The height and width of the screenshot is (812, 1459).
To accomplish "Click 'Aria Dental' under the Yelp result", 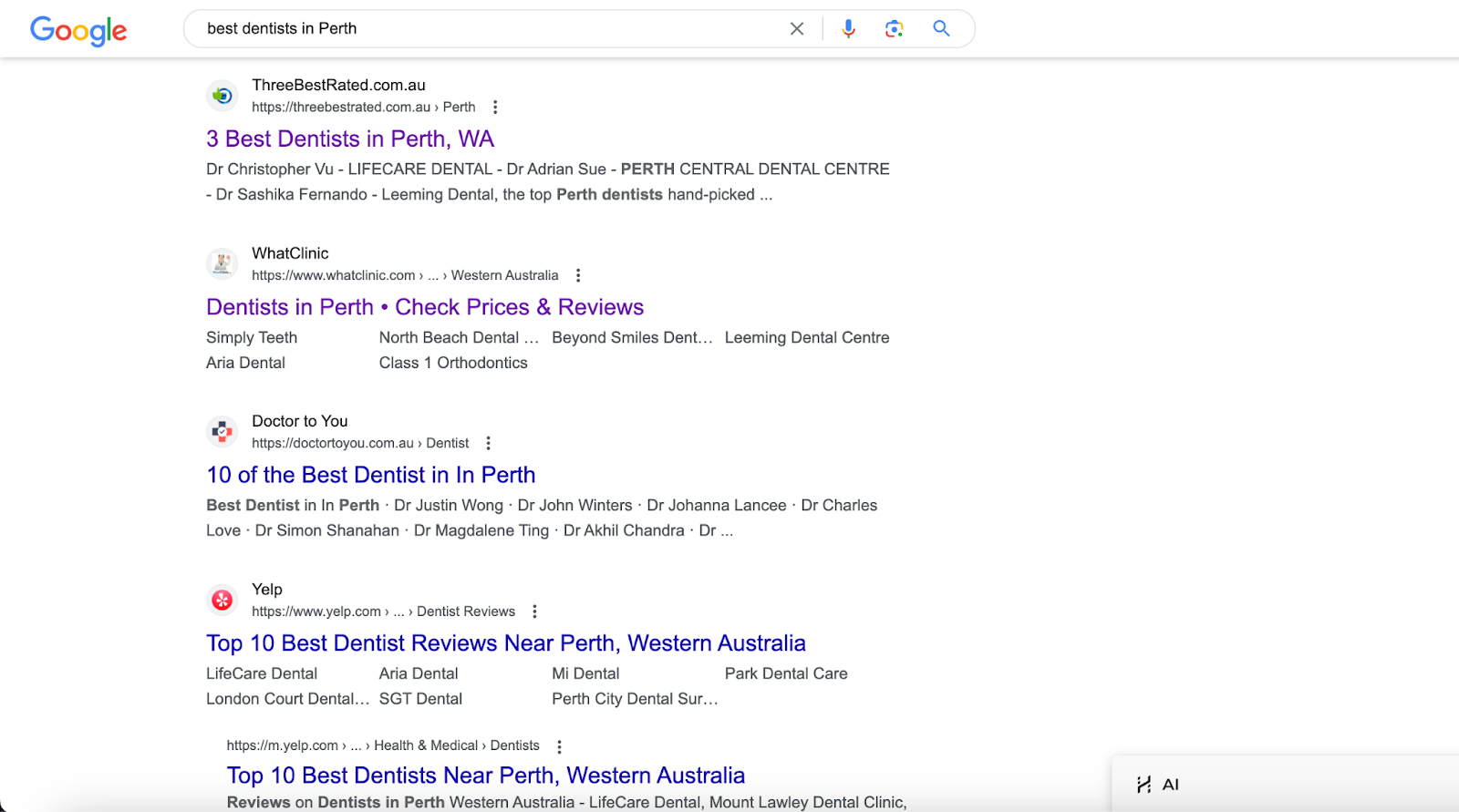I will (419, 673).
